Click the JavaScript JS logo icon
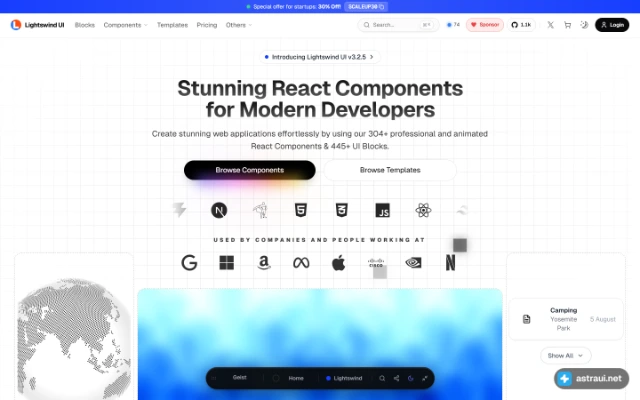 coord(382,211)
